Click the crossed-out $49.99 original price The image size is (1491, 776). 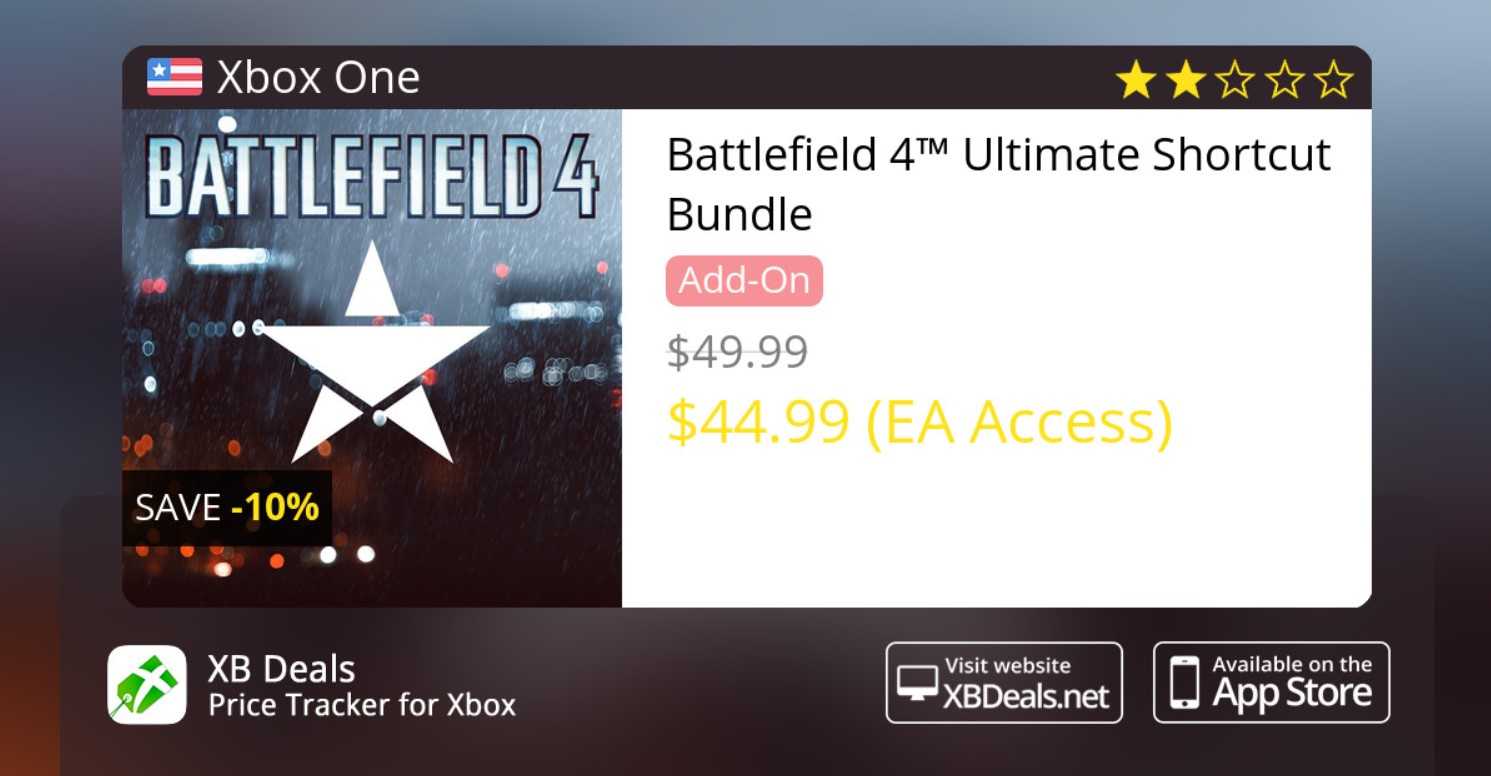pyautogui.click(x=737, y=352)
